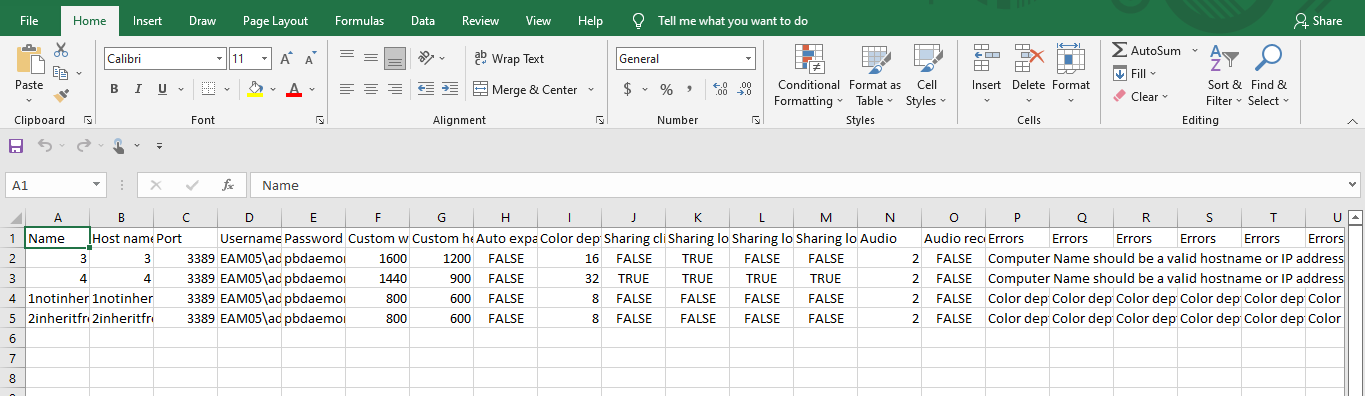Click the formula bar containing Name

click(797, 185)
